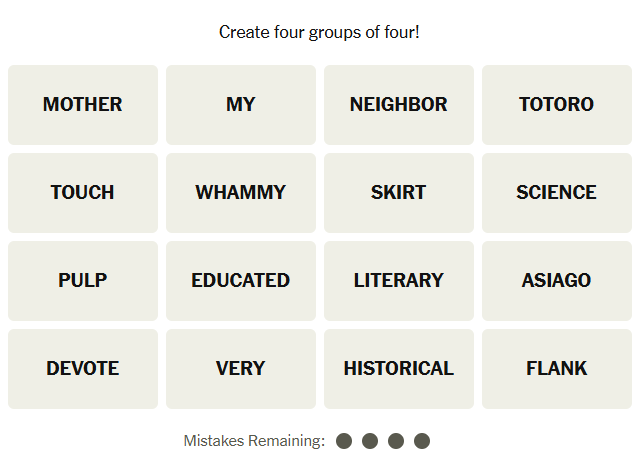Select the NEIGHBOR tile
This screenshot has width=640, height=454.
tap(399, 105)
